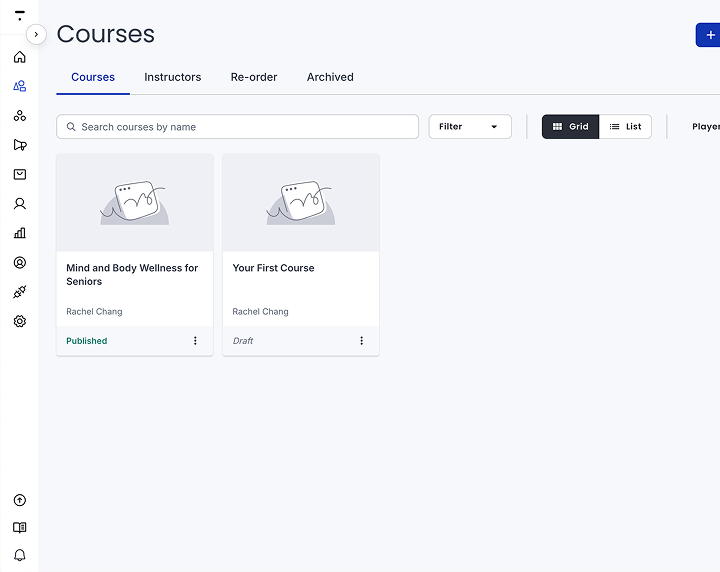Click the logo icon at sidebar top
Screen dimensions: 720x572
[x=19, y=15]
